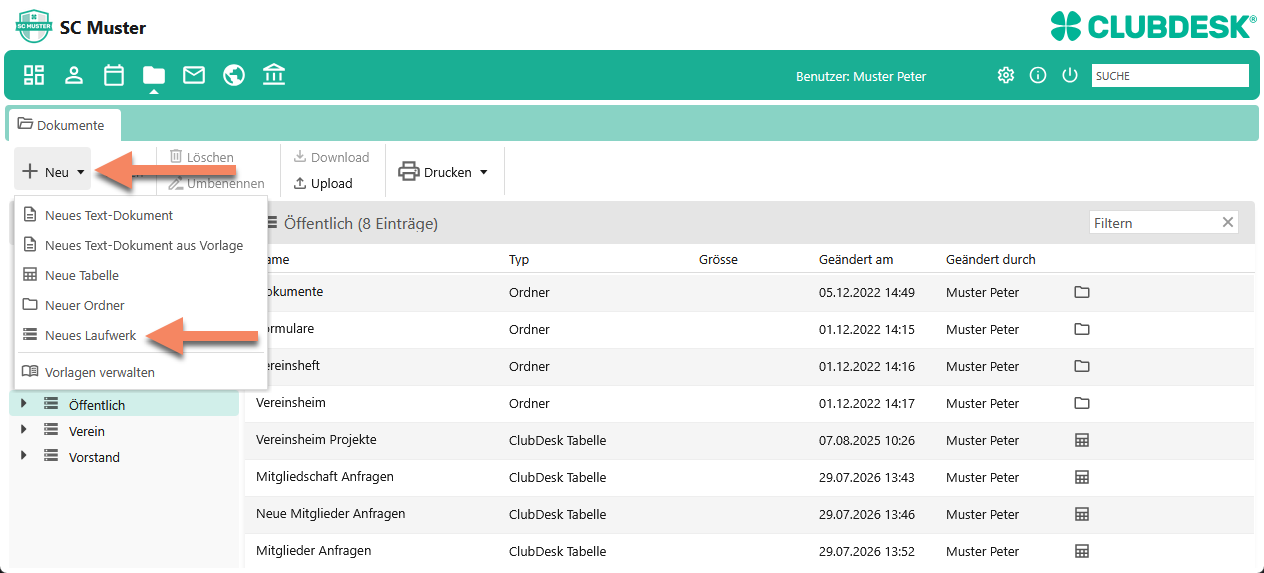Switch to the Dokumente tab

[x=63, y=125]
